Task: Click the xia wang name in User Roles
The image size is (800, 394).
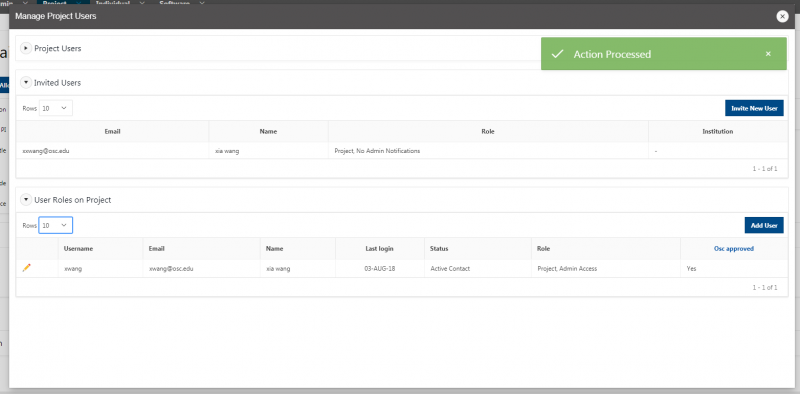Action: click(x=278, y=268)
